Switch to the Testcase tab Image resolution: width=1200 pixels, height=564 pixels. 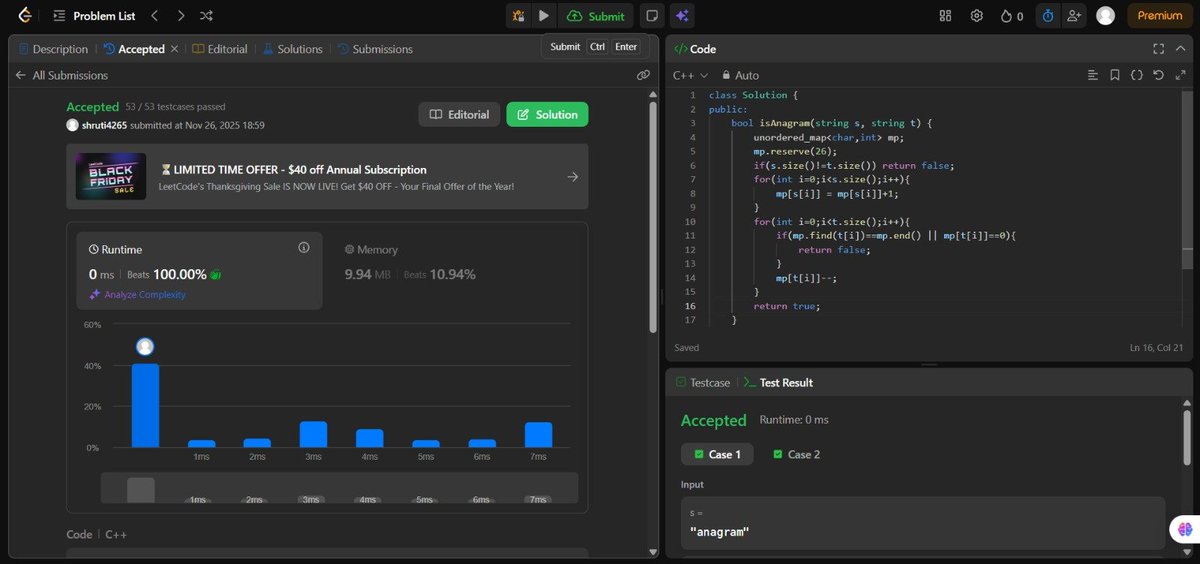703,383
